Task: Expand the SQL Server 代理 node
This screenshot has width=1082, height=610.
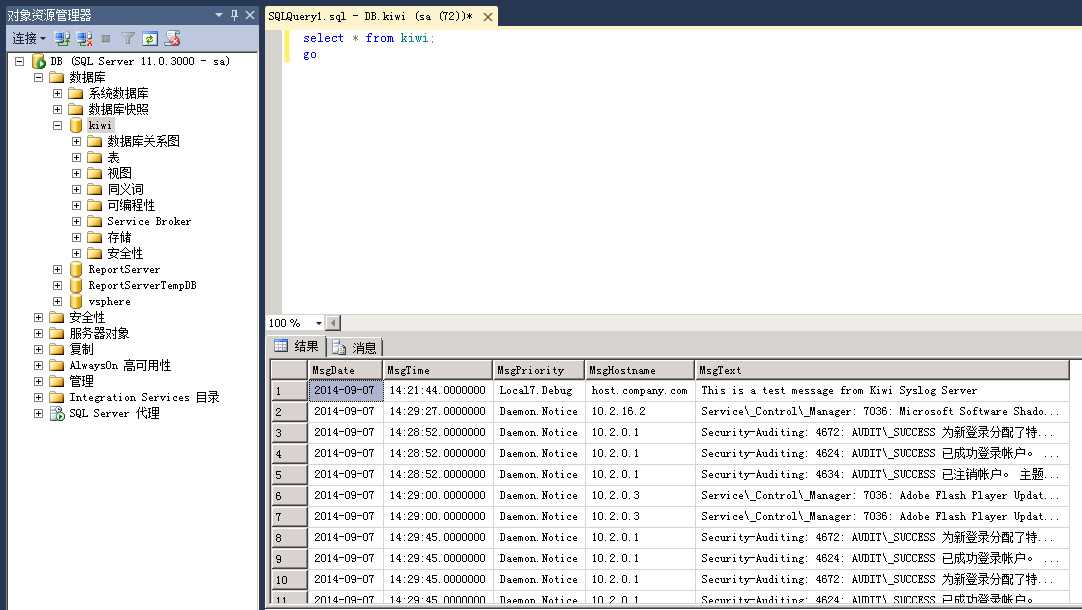Action: (x=39, y=413)
